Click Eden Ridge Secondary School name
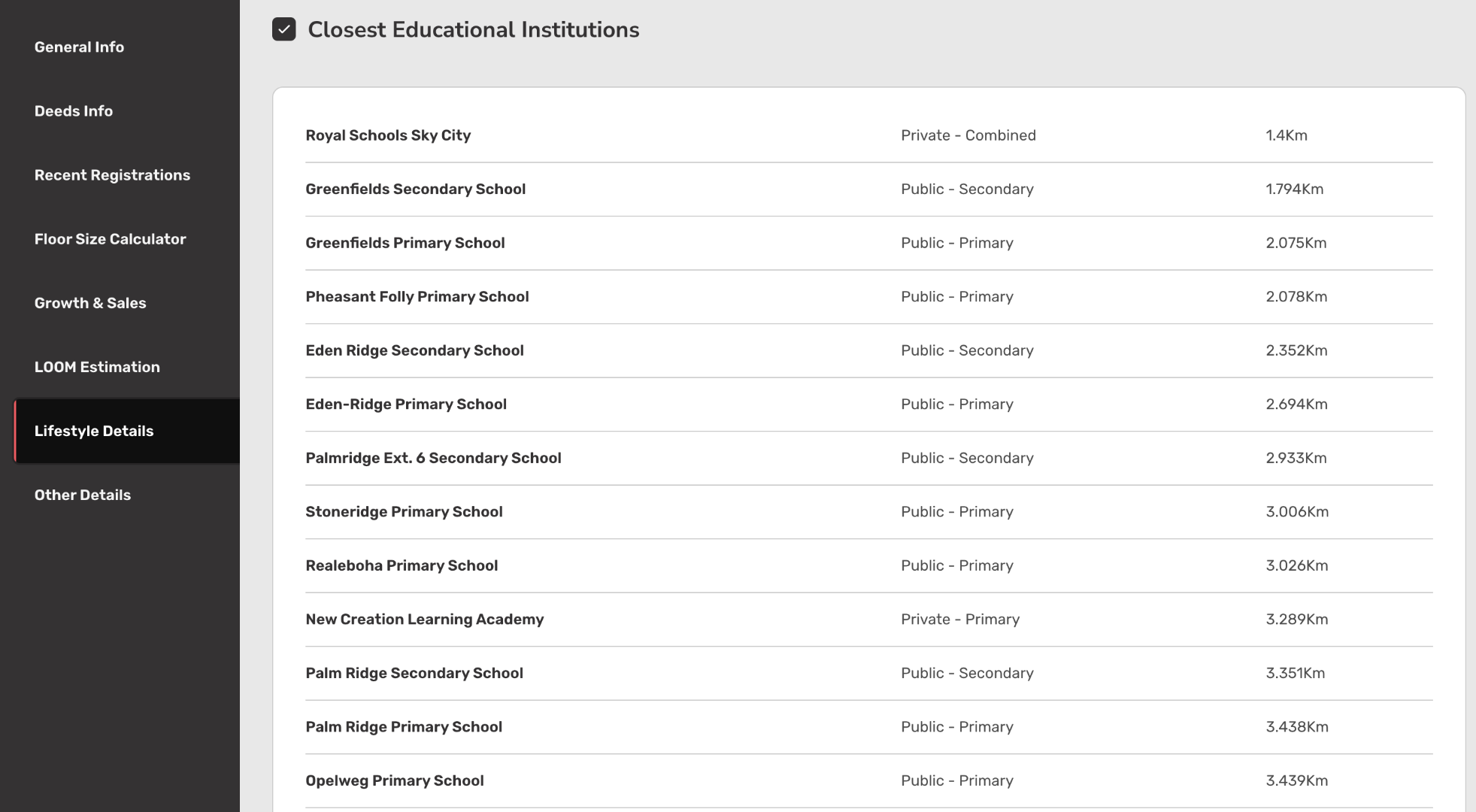 [414, 350]
